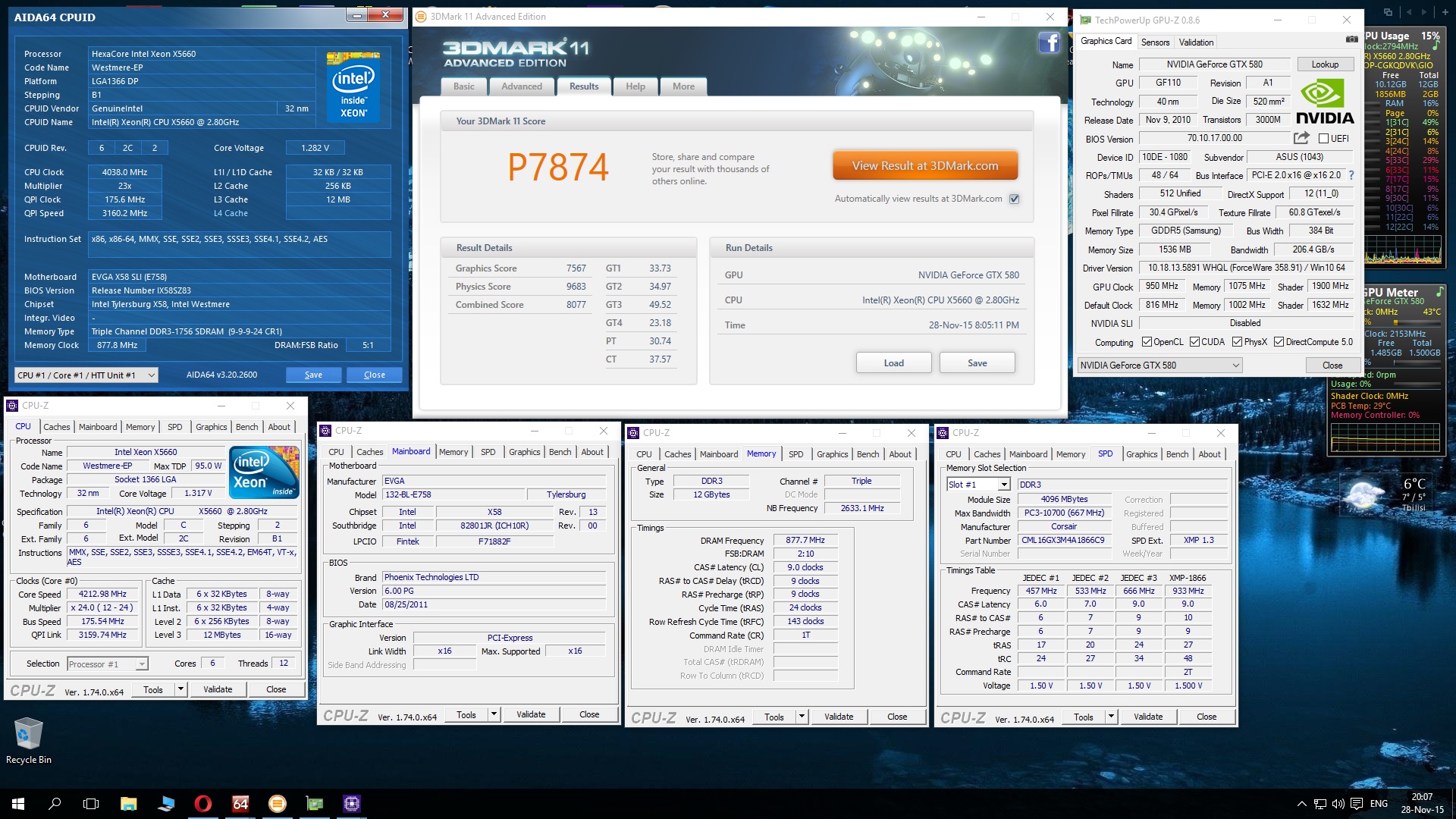Open the CPU core selection dropdown in AIDA64
The image size is (1456, 819).
click(86, 375)
